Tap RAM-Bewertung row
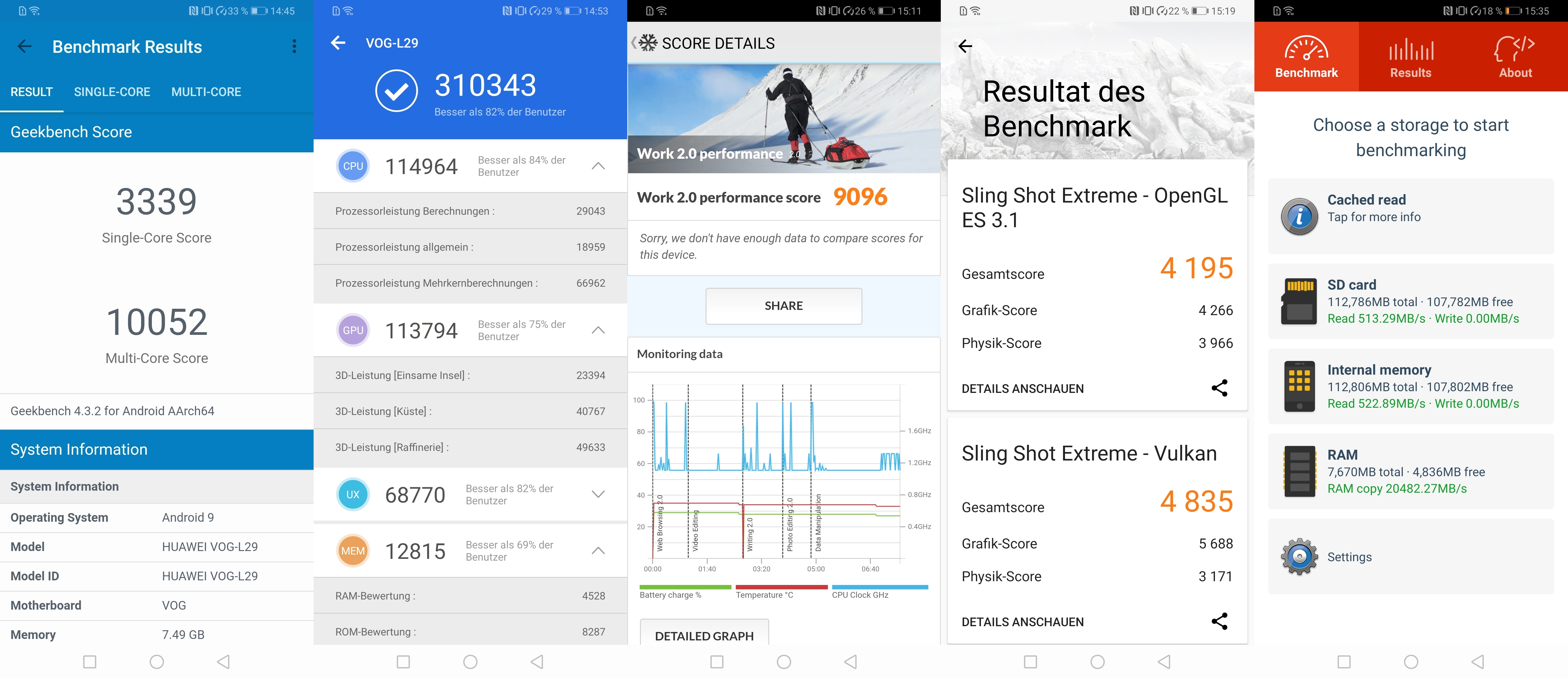The image size is (1568, 679). (x=470, y=596)
